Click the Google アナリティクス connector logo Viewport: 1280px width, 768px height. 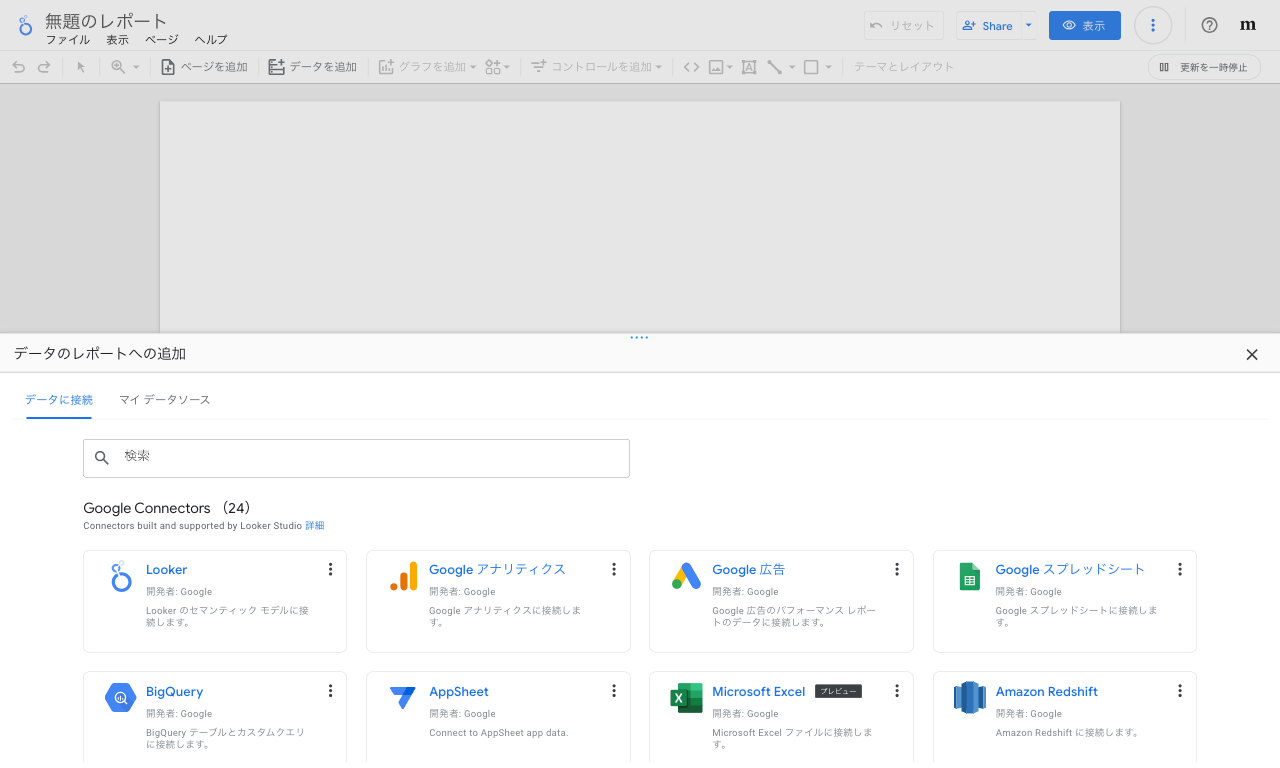pyautogui.click(x=404, y=577)
